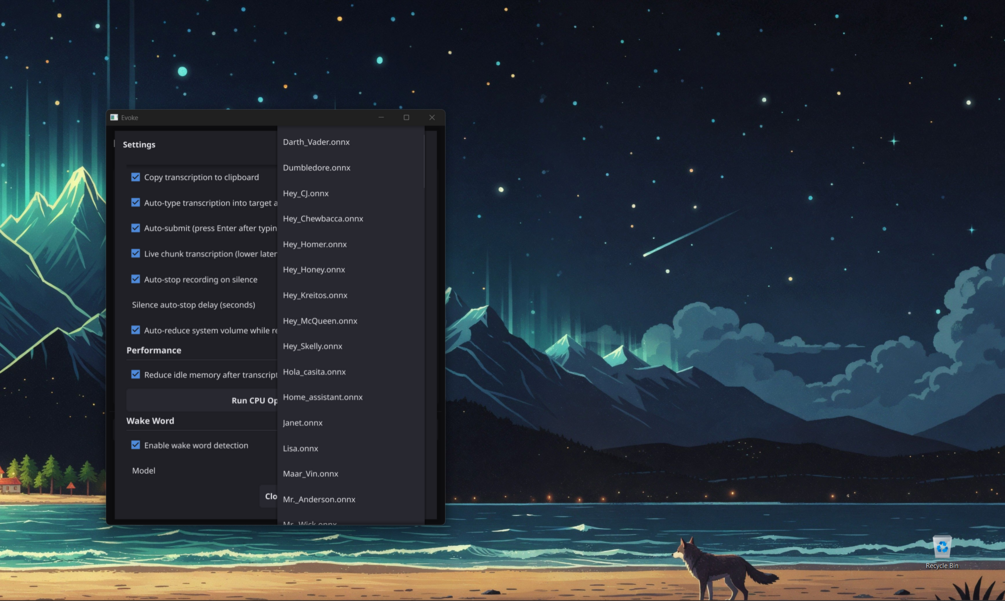Toggle Reduce idle memory after transcription
The width and height of the screenshot is (1005, 601).
135,374
